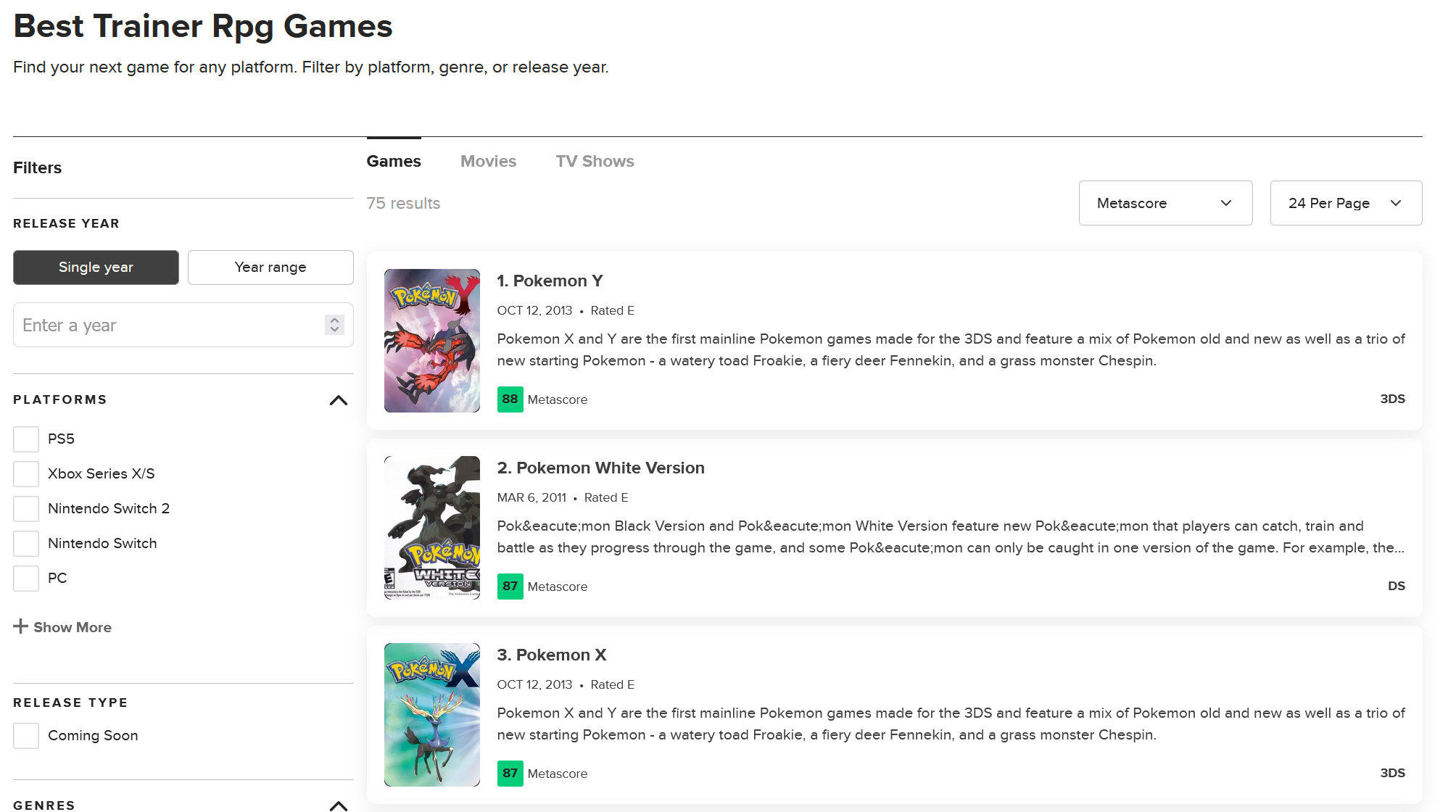Click the Enter a year input field
Viewport: 1456px width, 812px height.
coord(183,325)
